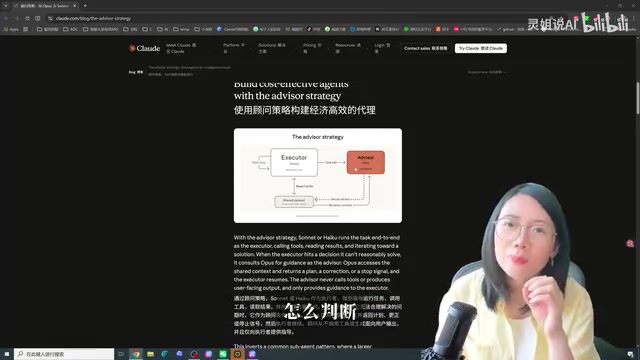Click the yellow circle taskbar icon
Viewport: 640px width, 360px height.
(237, 354)
